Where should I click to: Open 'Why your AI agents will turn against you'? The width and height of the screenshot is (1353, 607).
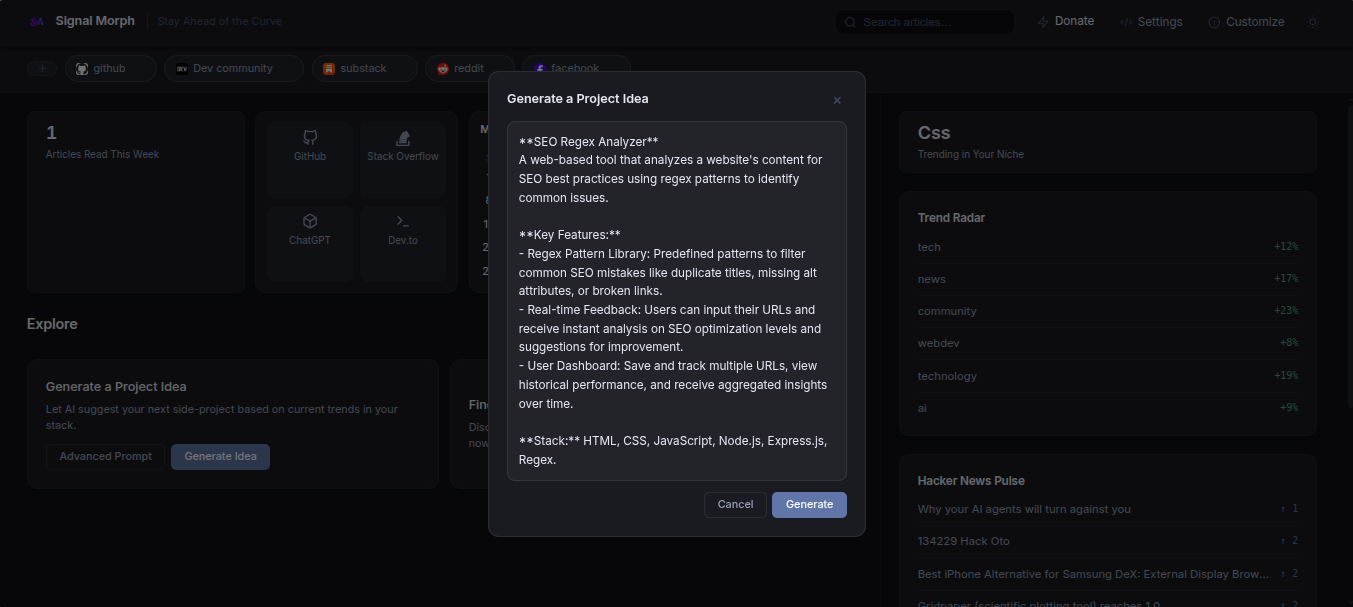click(1024, 509)
